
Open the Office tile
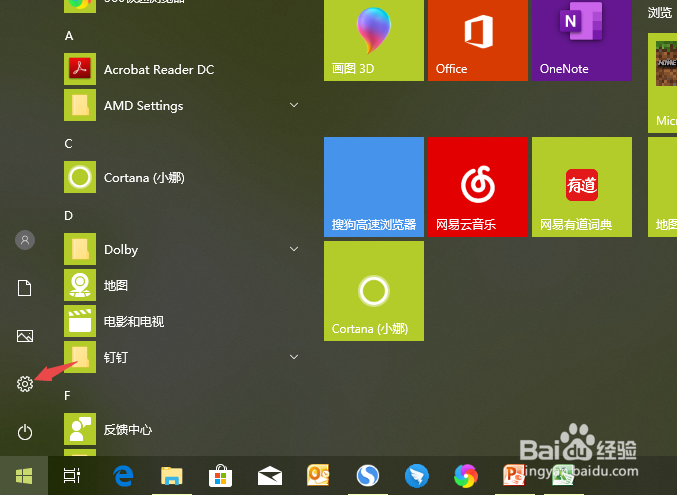tap(478, 39)
